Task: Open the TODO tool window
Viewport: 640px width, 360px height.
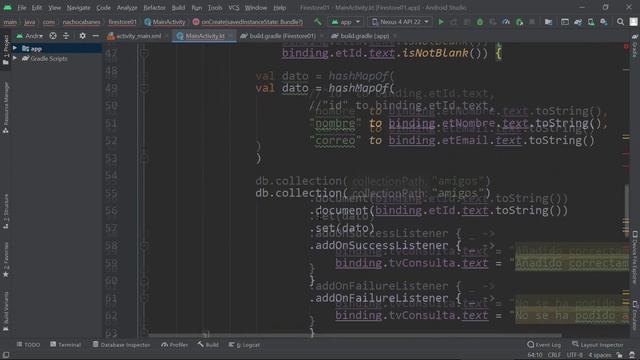Action: pyautogui.click(x=28, y=345)
